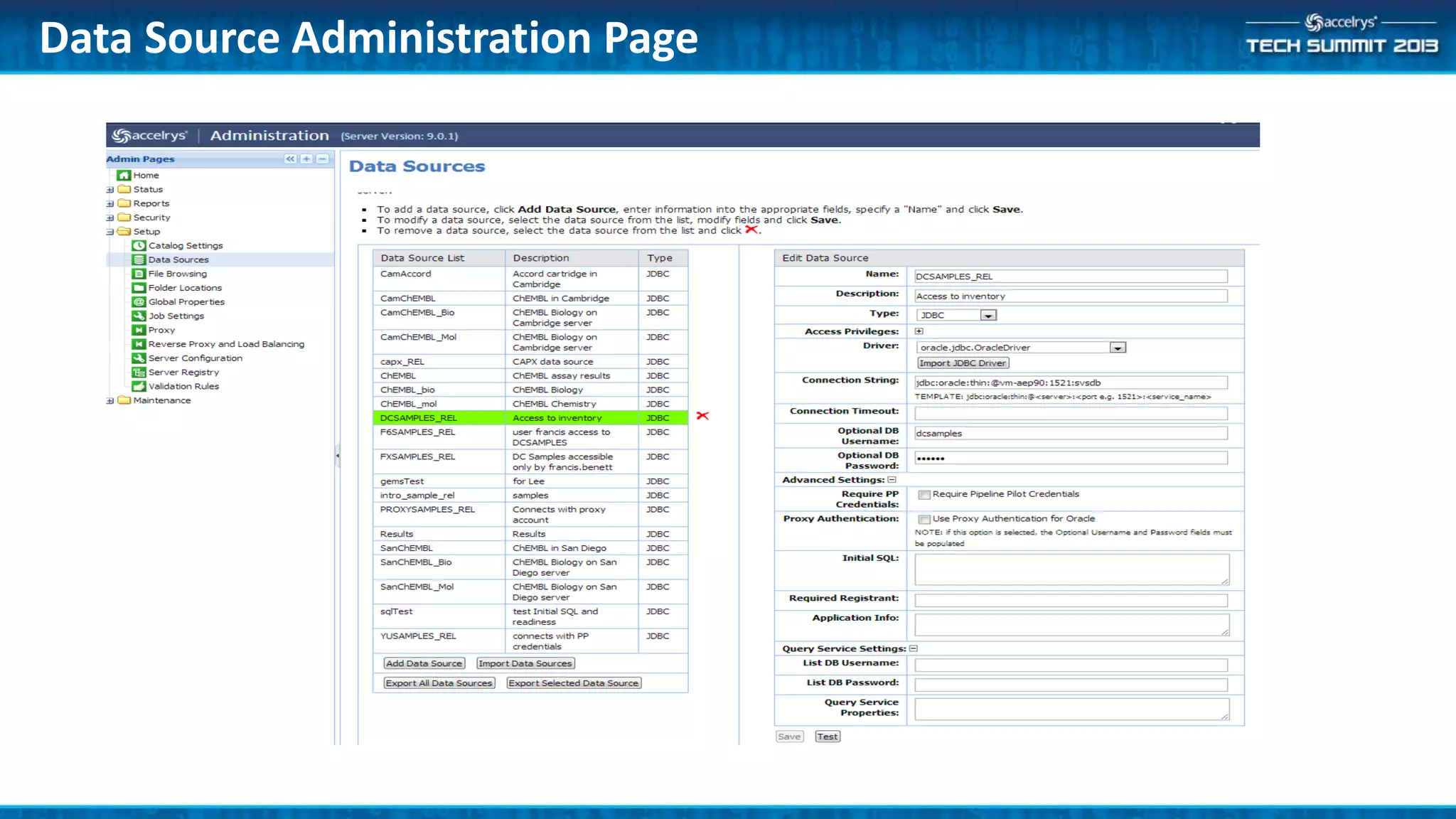
Task: Open the Driver dropdown list
Action: [1118, 348]
